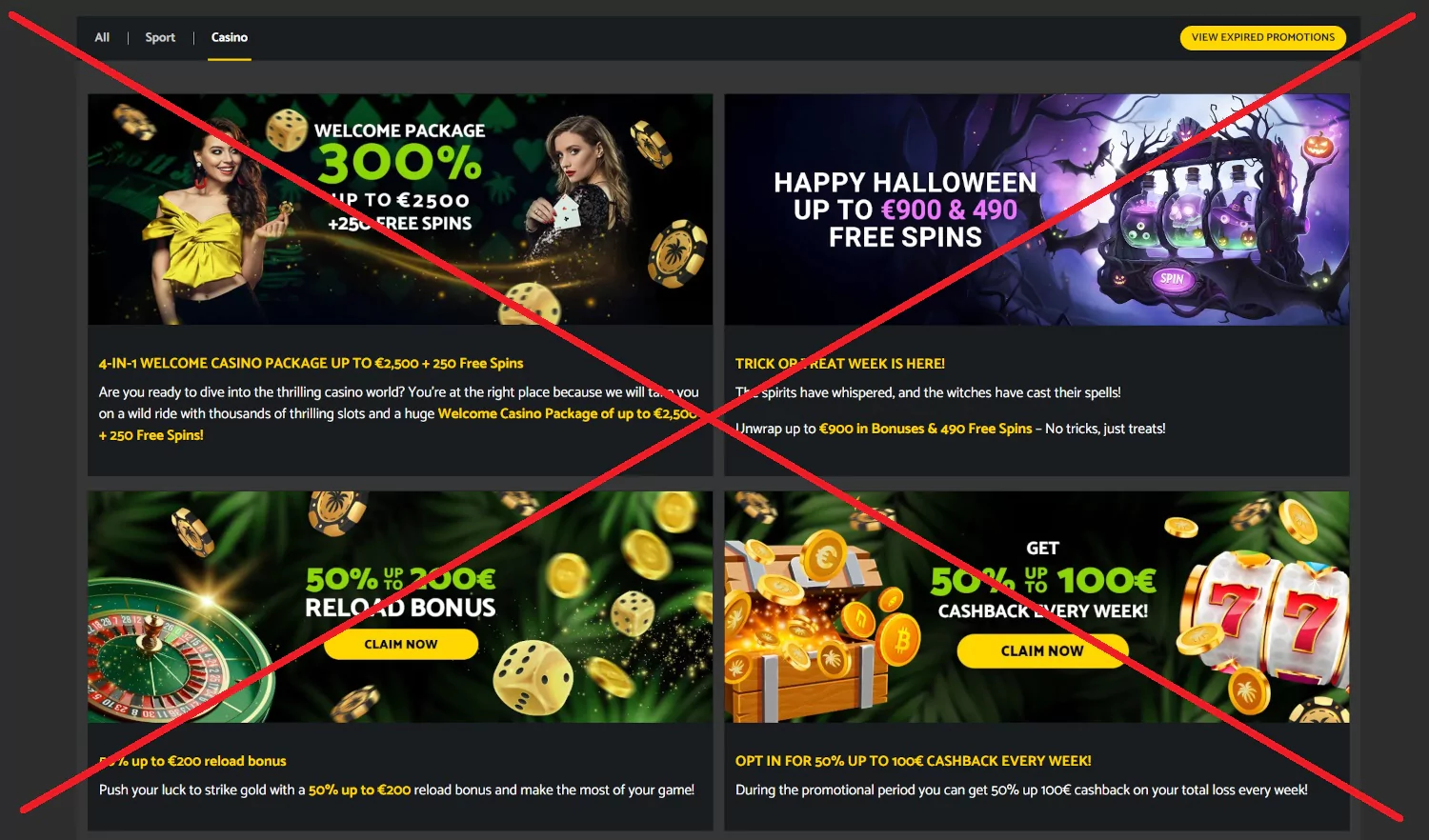Open the 50% cashback every week heading
The width and height of the screenshot is (1429, 840).
[914, 761]
